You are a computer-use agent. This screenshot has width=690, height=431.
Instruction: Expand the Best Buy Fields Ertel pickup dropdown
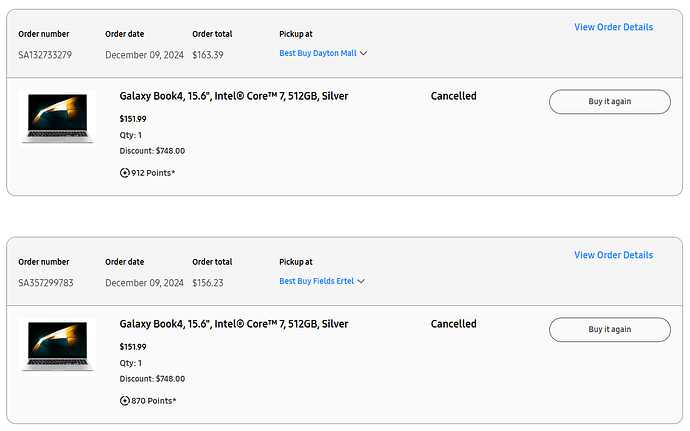pos(361,282)
